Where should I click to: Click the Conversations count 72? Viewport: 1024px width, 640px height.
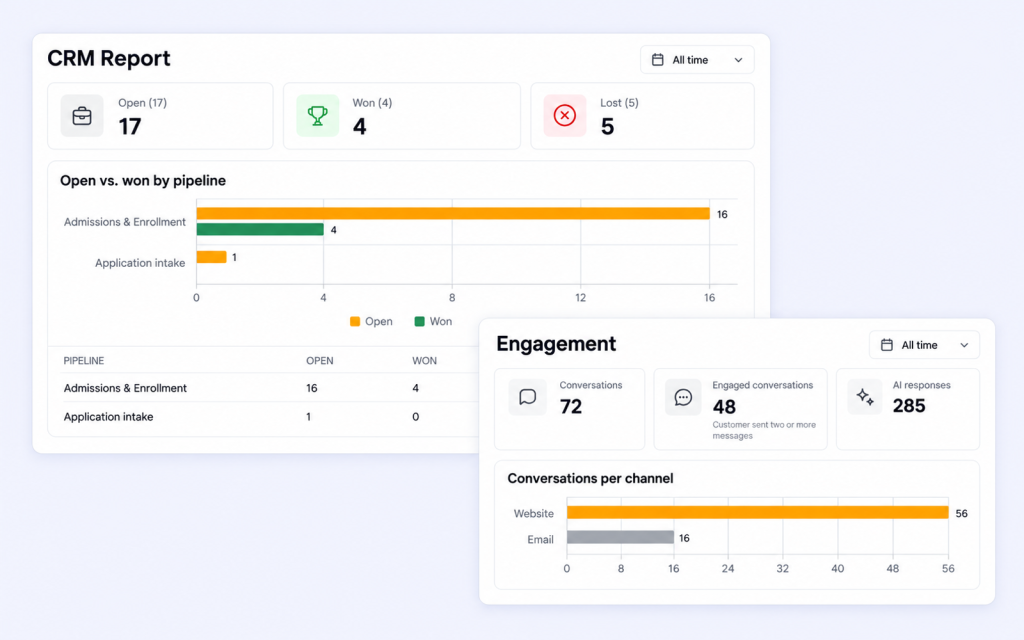coord(571,407)
